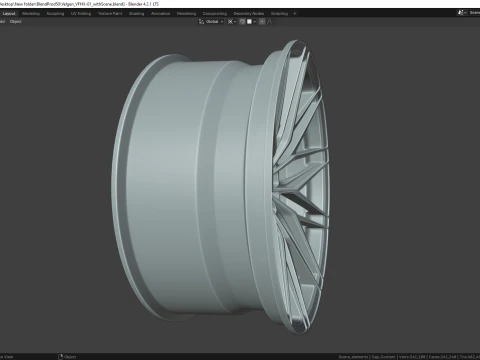The height and width of the screenshot is (360, 480).
Task: Open the pivot point selector
Action: click(x=232, y=22)
